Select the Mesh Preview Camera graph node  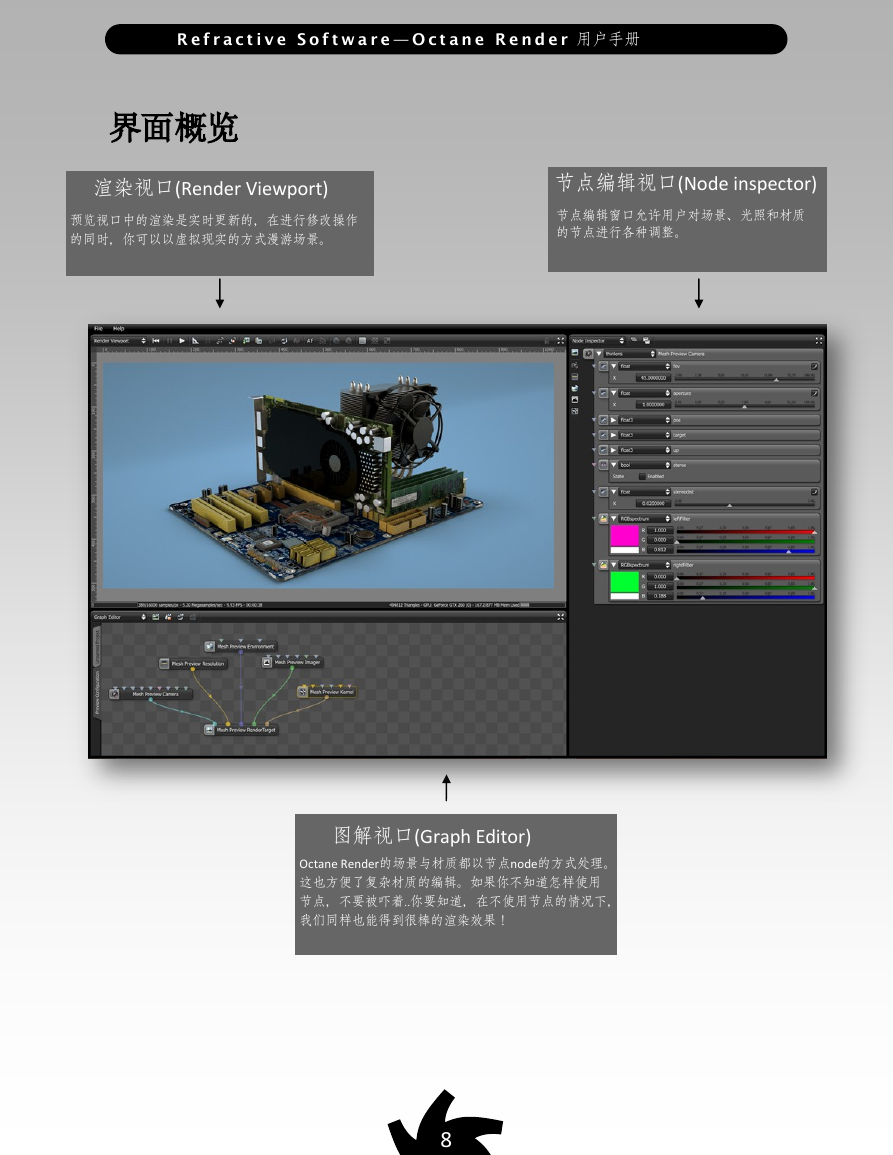pos(151,694)
